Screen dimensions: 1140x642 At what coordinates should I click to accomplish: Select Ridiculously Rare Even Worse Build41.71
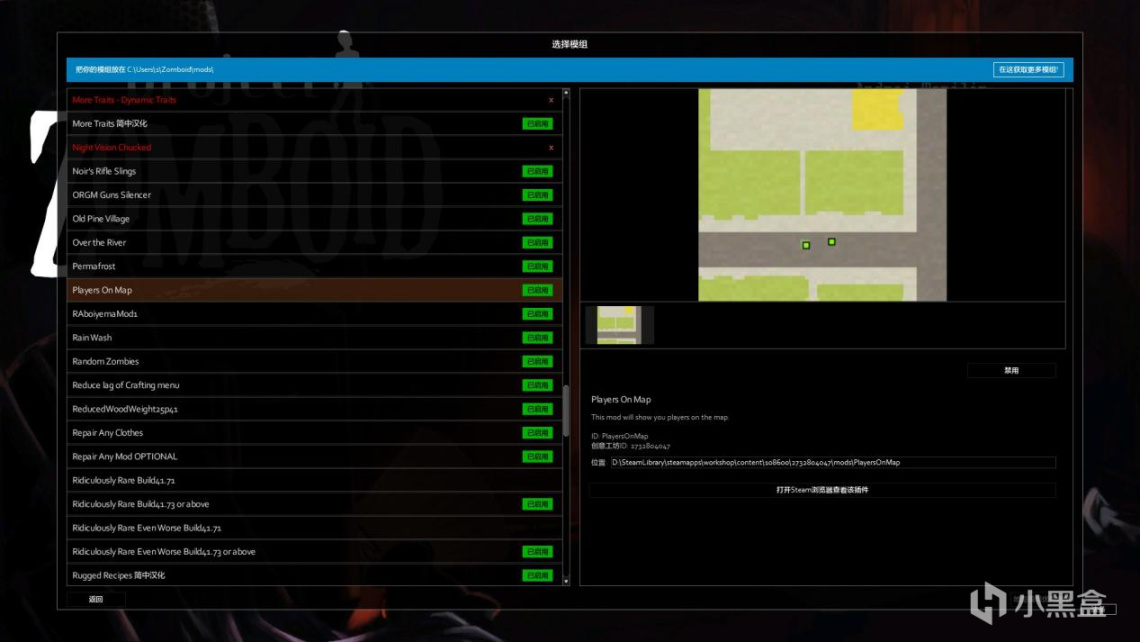point(314,528)
